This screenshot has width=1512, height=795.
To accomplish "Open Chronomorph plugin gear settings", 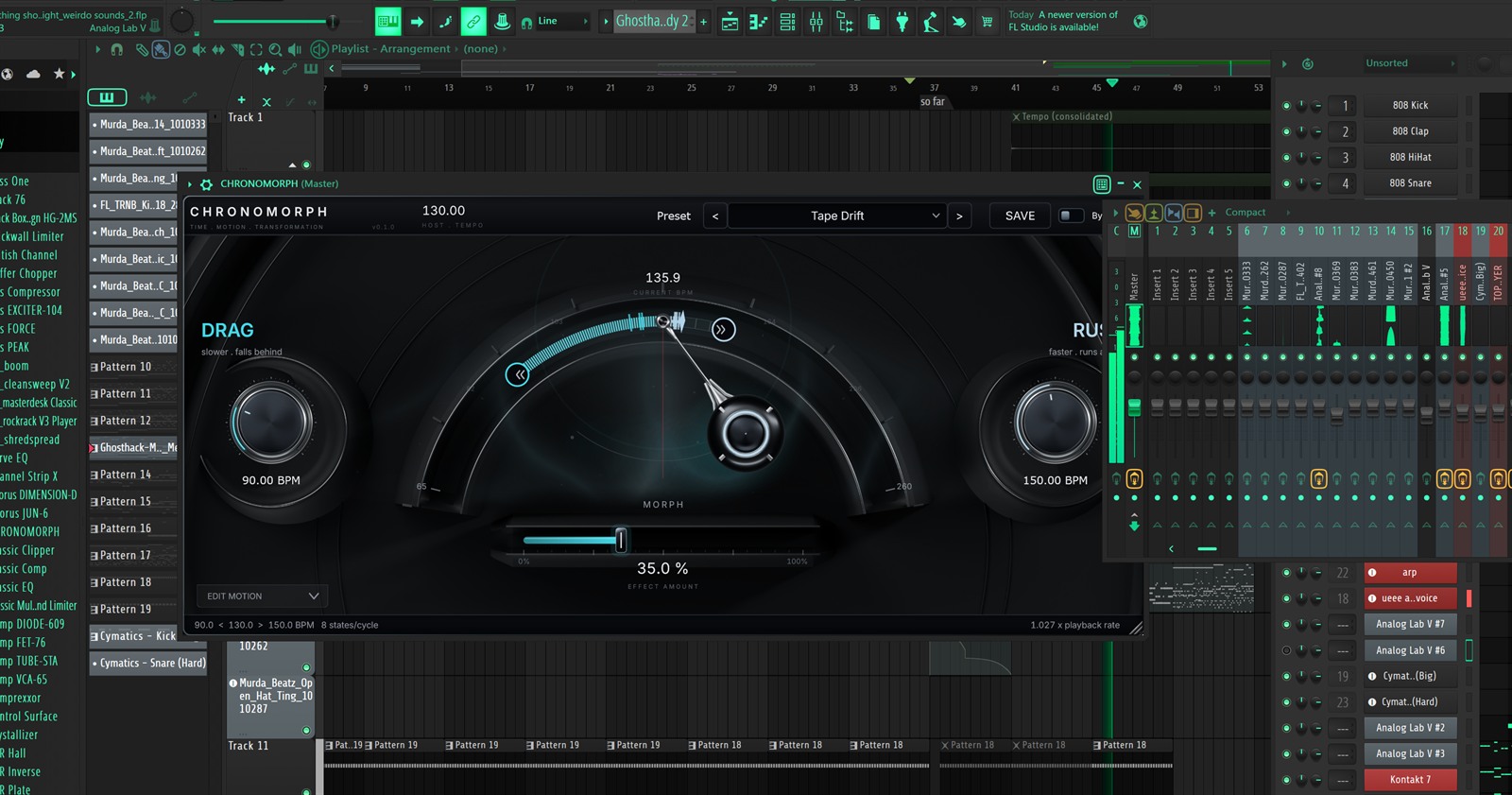I will 206,184.
